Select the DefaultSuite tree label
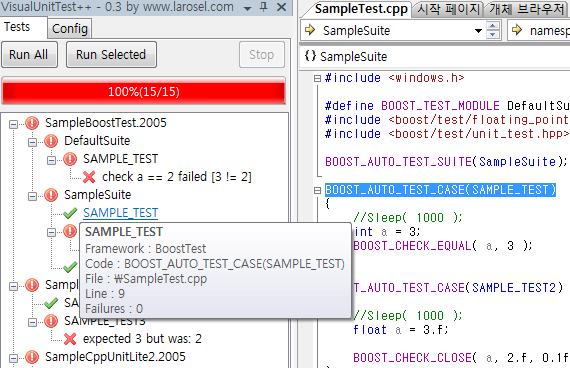Viewport: 570px width, 368px height. [97, 141]
